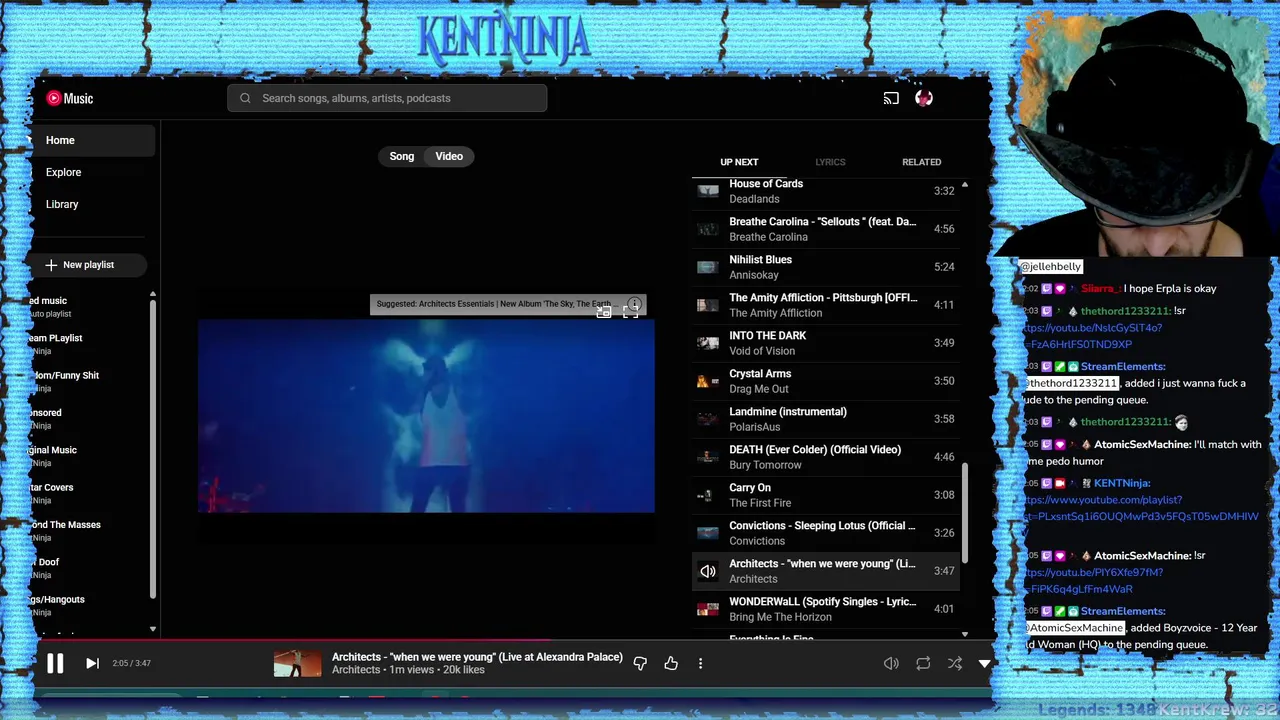Screen dimensions: 1280x720
Task: Open the UP NEXT tab
Action: pos(739,162)
